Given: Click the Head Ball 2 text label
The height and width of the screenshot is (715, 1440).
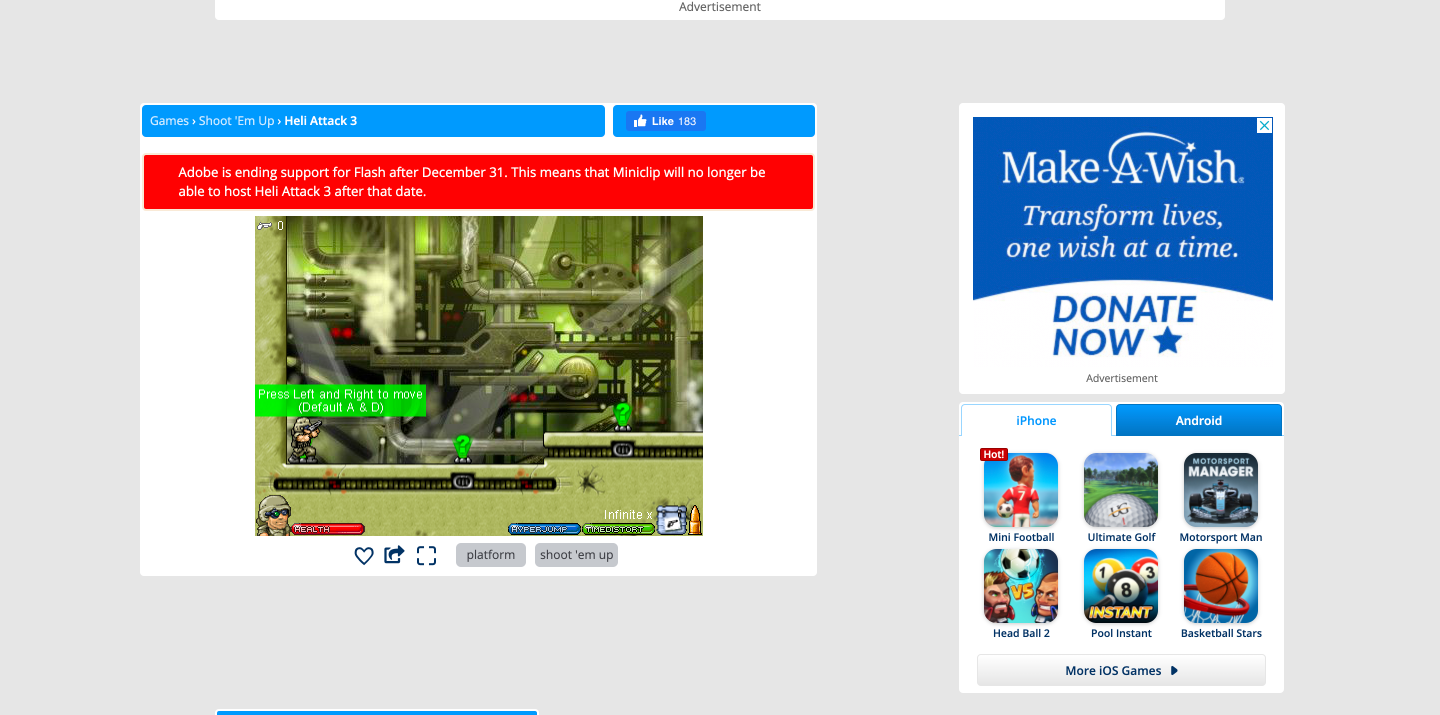Looking at the screenshot, I should point(1021,633).
